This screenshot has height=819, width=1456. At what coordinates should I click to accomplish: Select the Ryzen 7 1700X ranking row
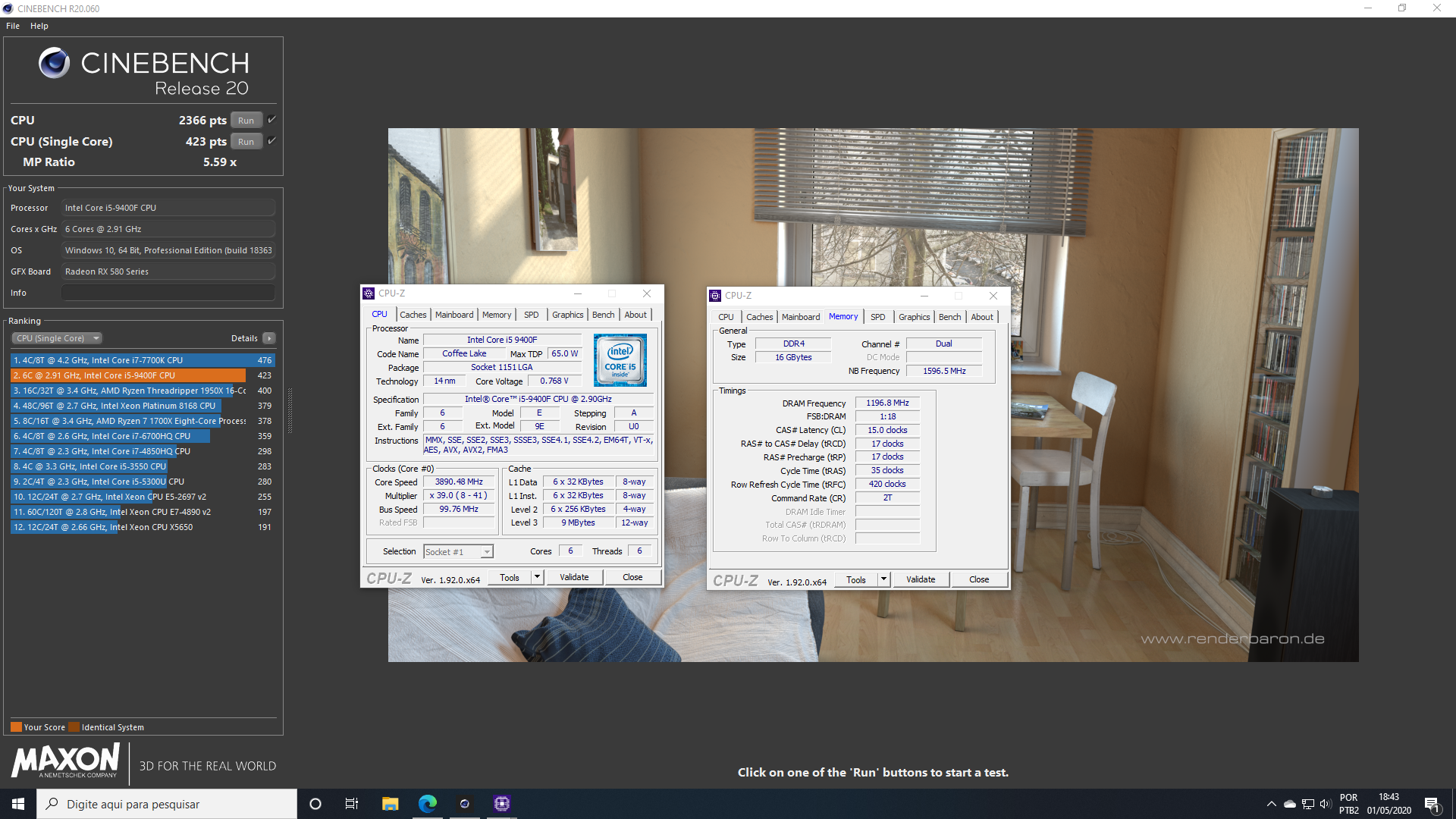coord(143,421)
